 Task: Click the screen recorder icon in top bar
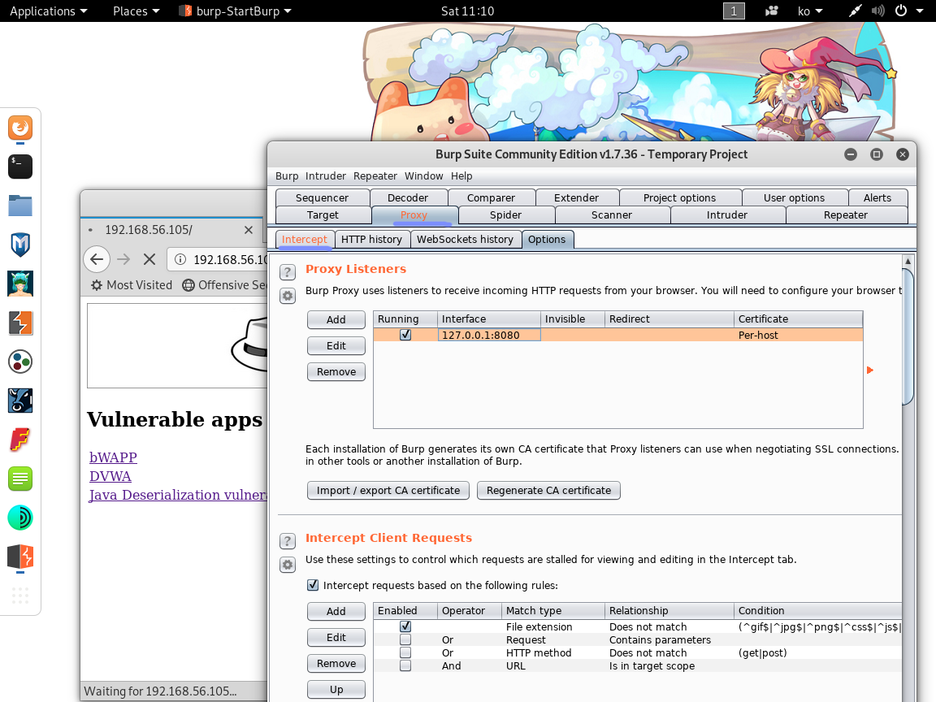pyautogui.click(x=771, y=11)
